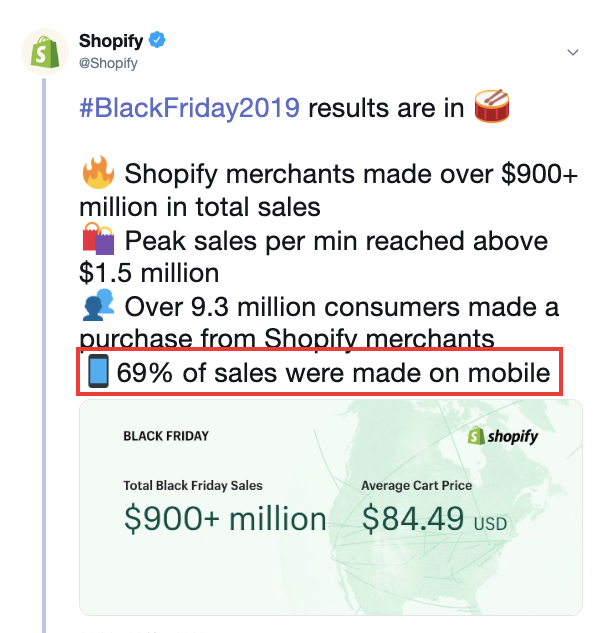Open the @Shopify handle link
Screen dimensions: 606x633
108,63
